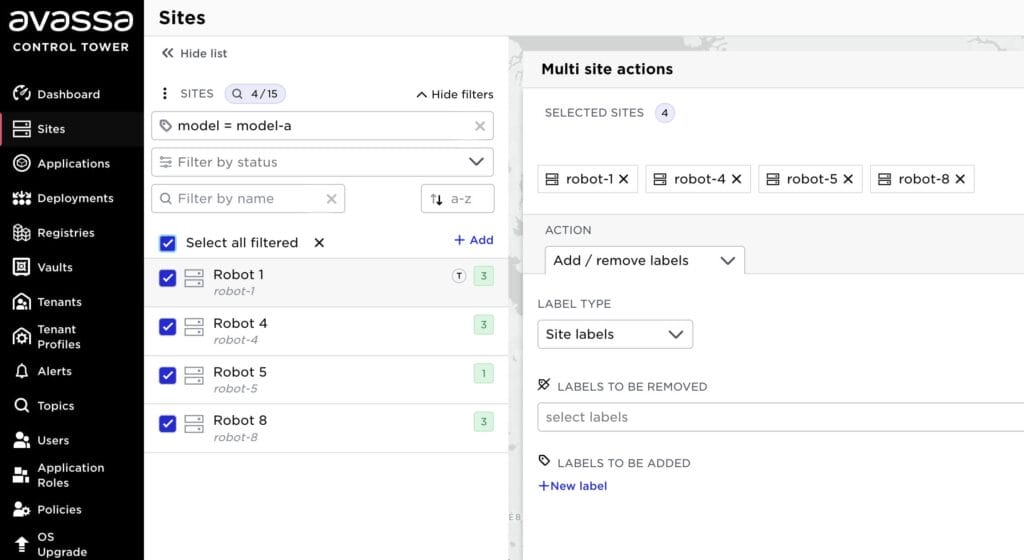Click the OS Upgrade arrow icon
This screenshot has width=1024, height=560.
[x=22, y=544]
